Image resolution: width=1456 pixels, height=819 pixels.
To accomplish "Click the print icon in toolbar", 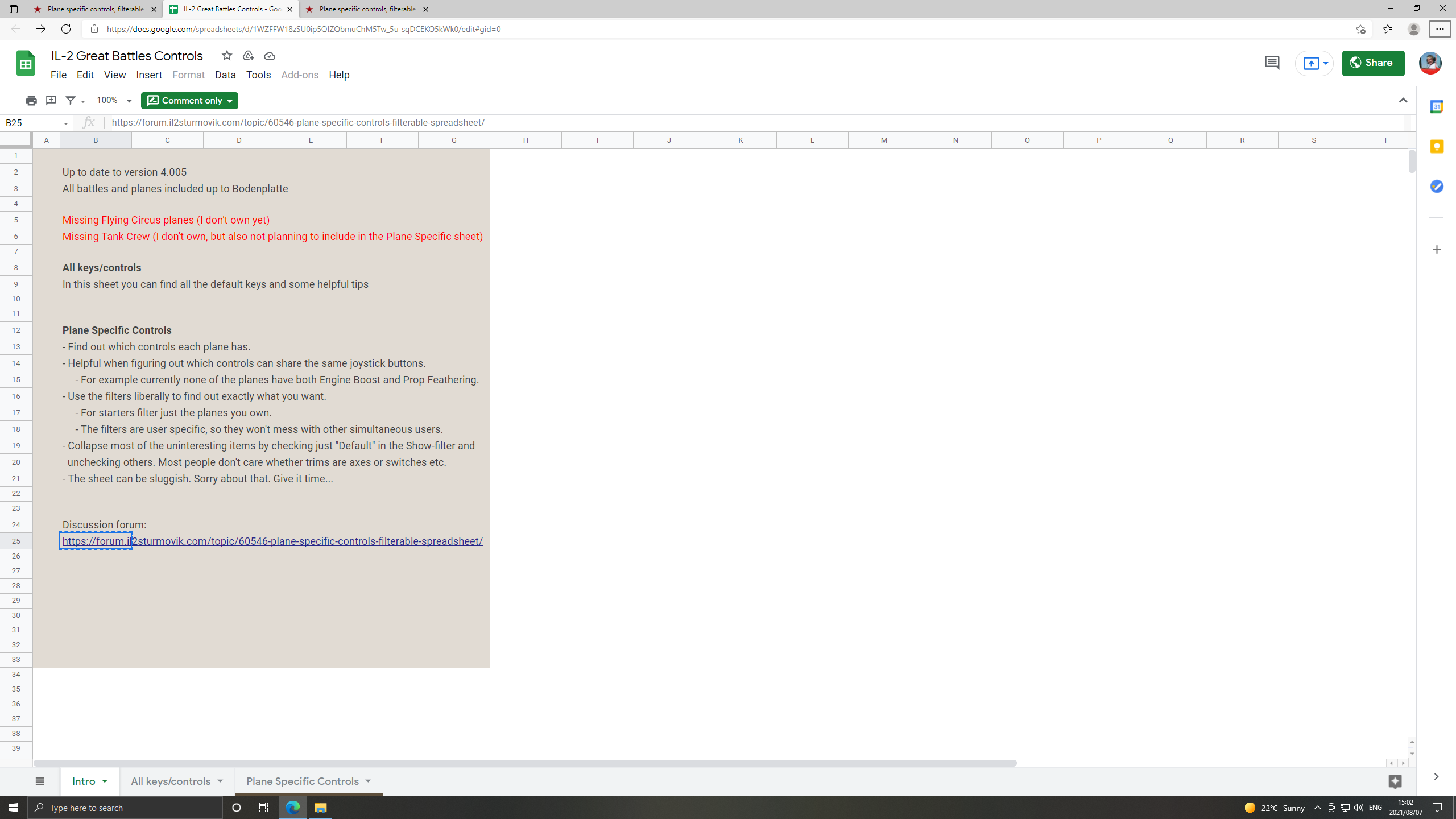I will (x=31, y=101).
